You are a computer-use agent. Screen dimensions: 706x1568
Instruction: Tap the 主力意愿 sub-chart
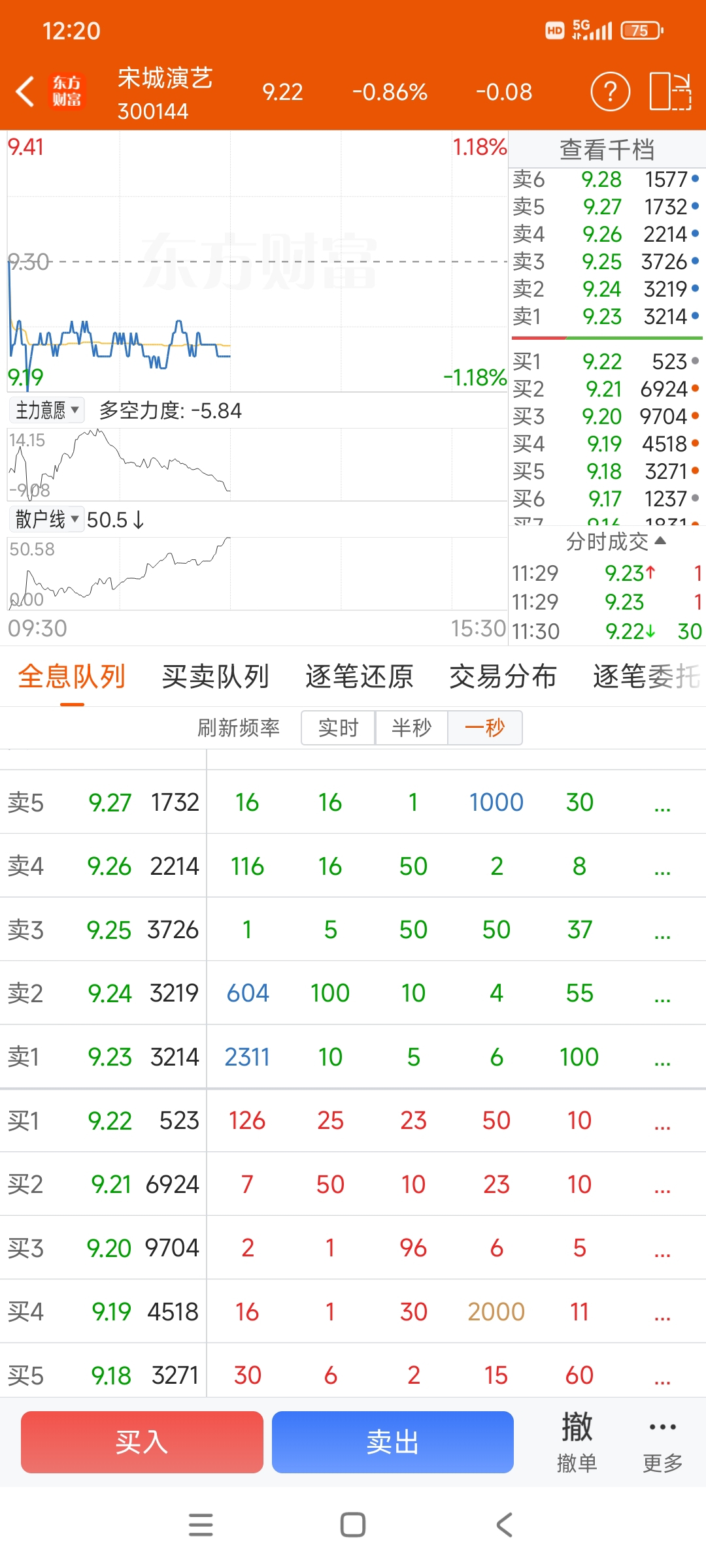258,465
